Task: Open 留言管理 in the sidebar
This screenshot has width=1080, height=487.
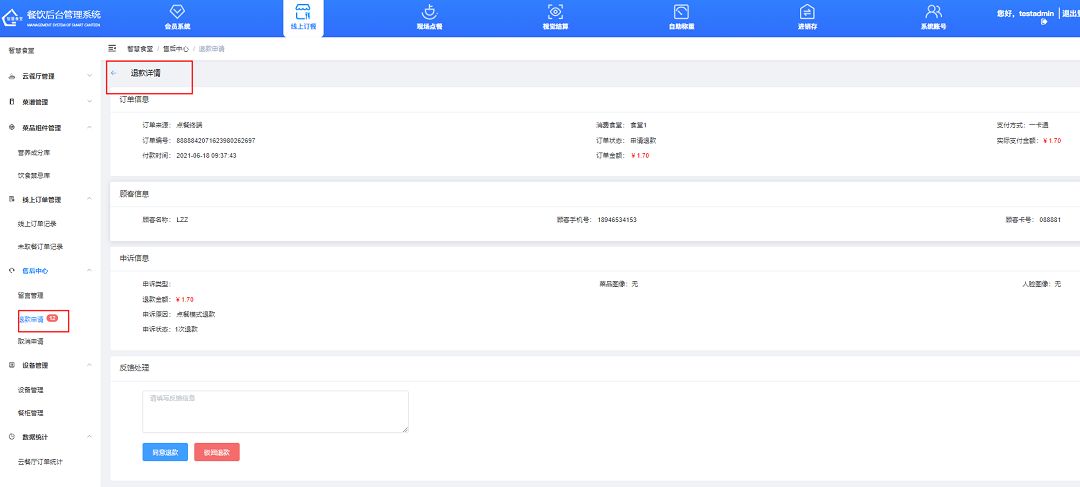Action: tap(31, 295)
